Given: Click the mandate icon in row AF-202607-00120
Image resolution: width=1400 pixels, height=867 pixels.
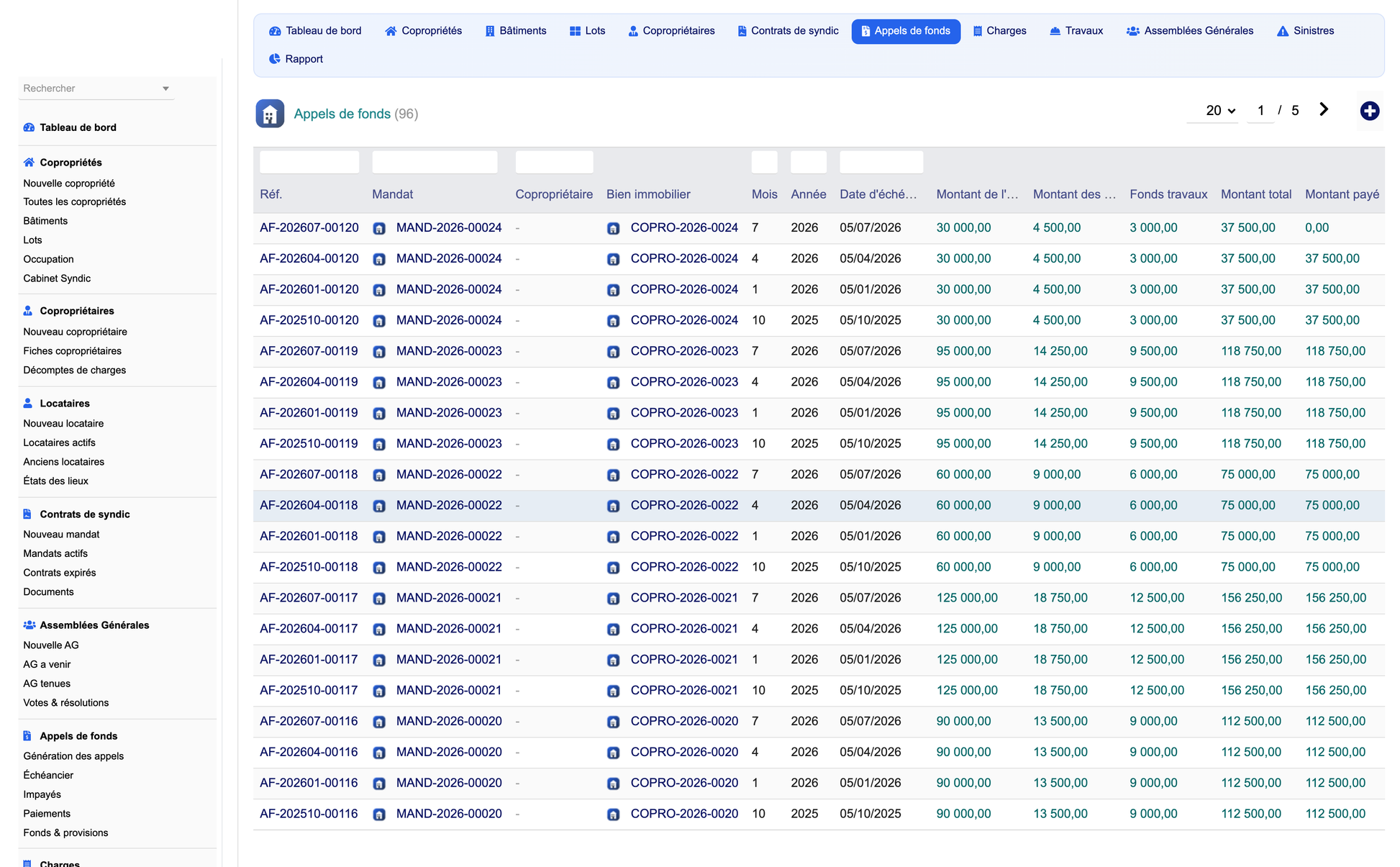Looking at the screenshot, I should (379, 228).
